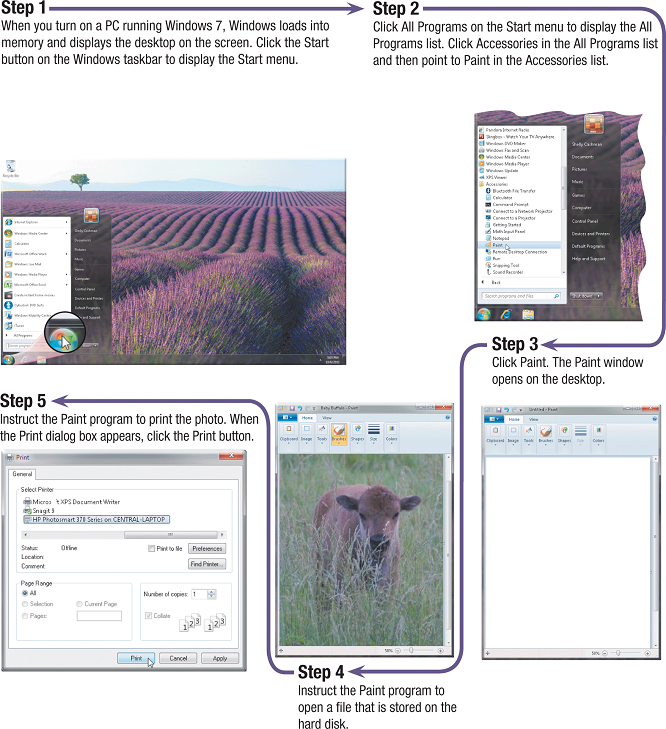Click the Help icon in the Baby Buffalo Paint window
This screenshot has height=729, width=666.
(447, 418)
